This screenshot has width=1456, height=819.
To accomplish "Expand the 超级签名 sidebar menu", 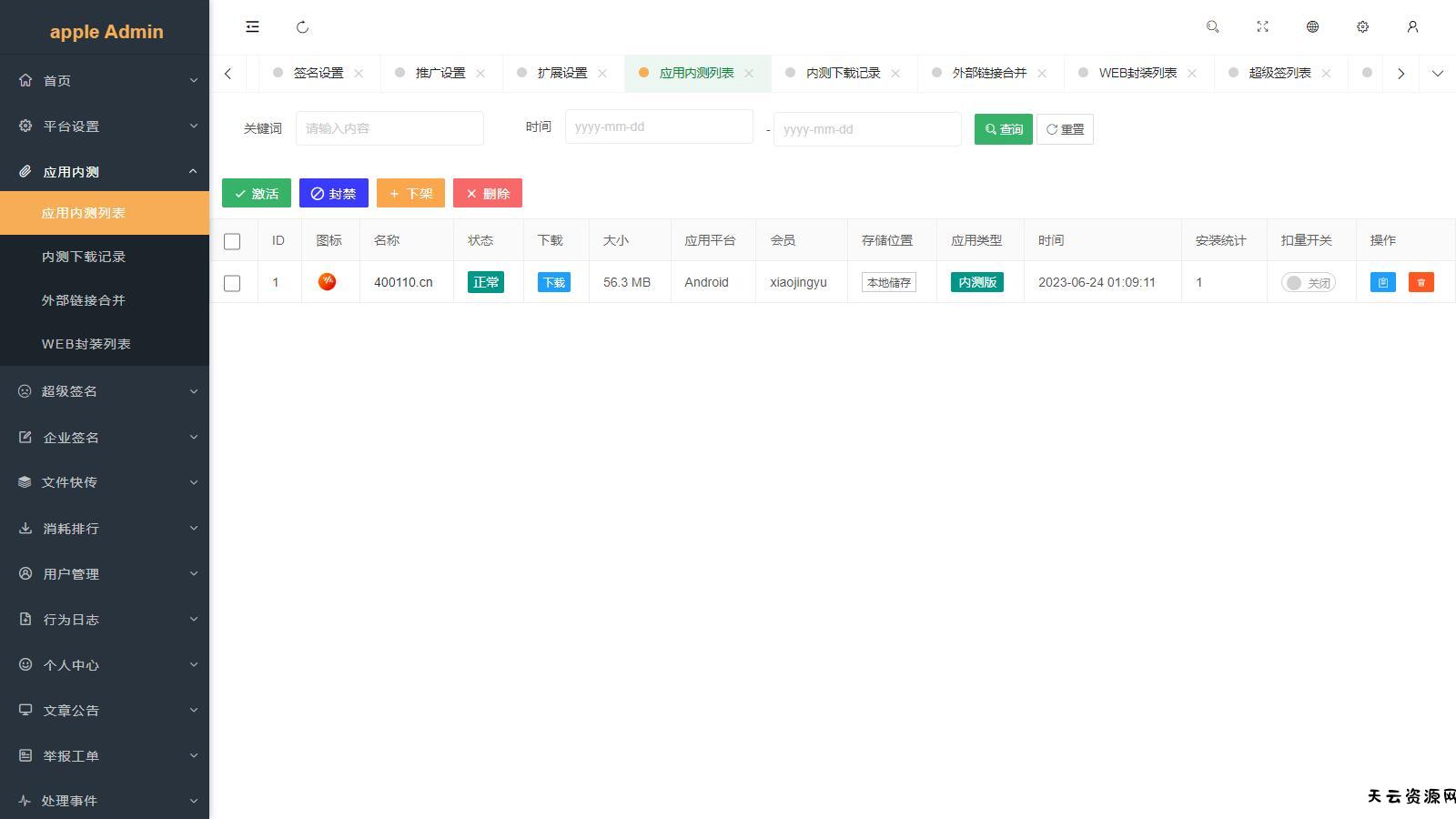I will [x=105, y=391].
